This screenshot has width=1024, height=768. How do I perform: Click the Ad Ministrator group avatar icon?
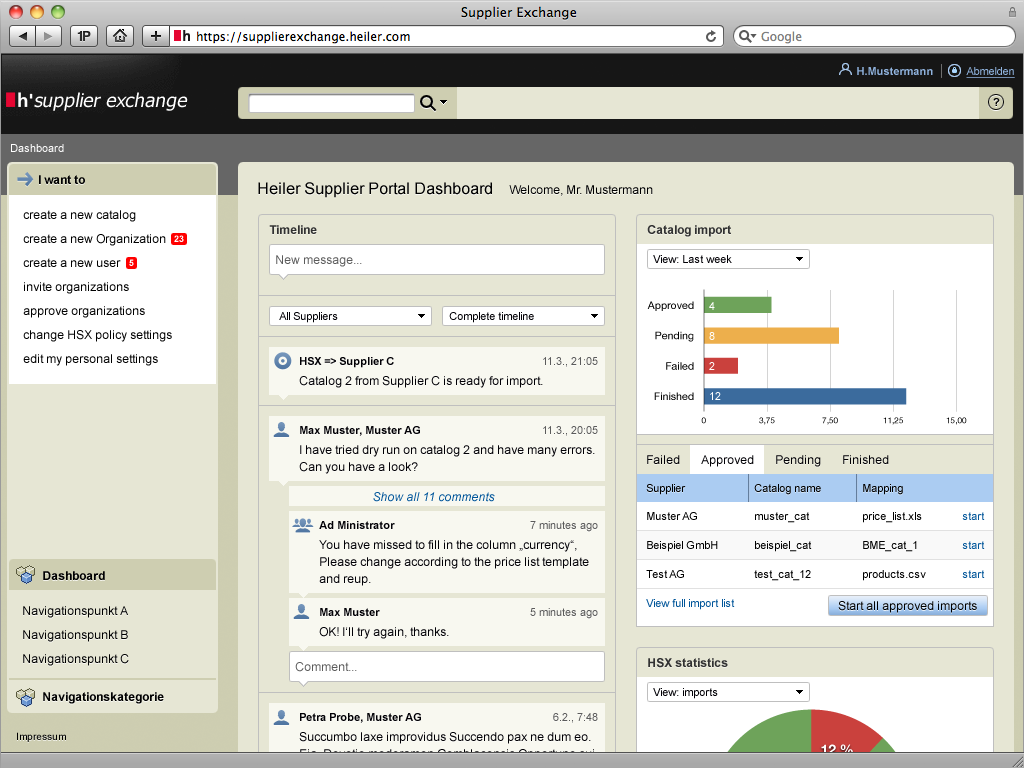click(x=302, y=524)
